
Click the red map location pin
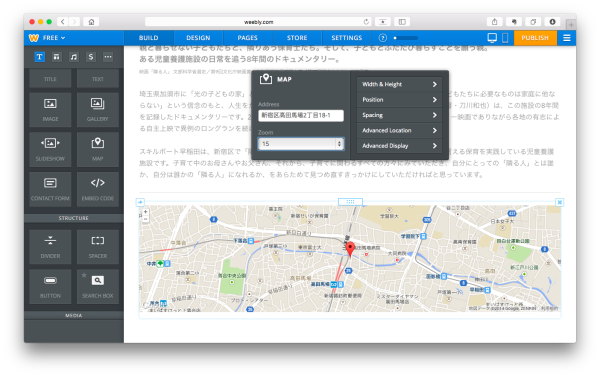point(350,249)
